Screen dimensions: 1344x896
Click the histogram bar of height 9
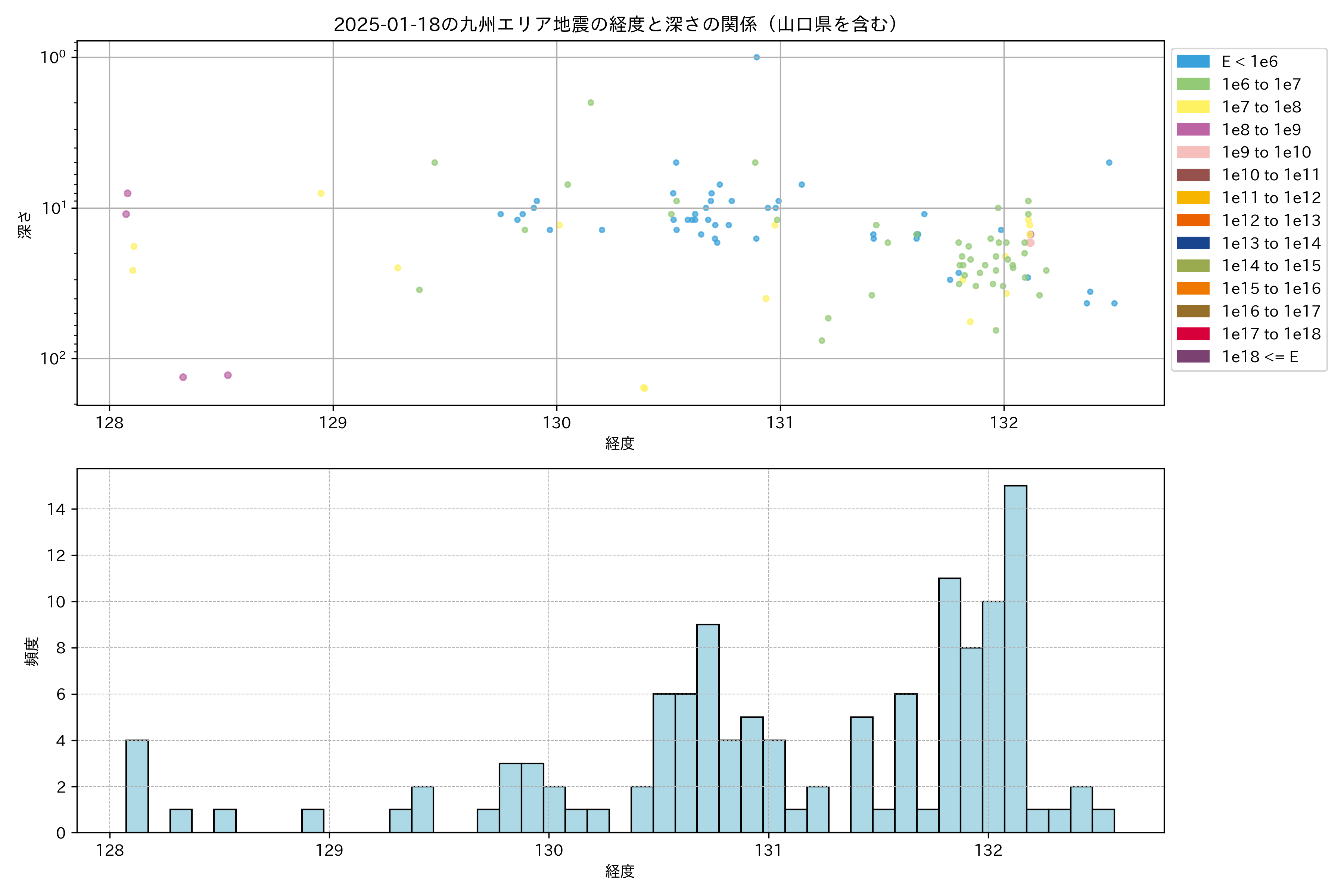pyautogui.click(x=708, y=729)
